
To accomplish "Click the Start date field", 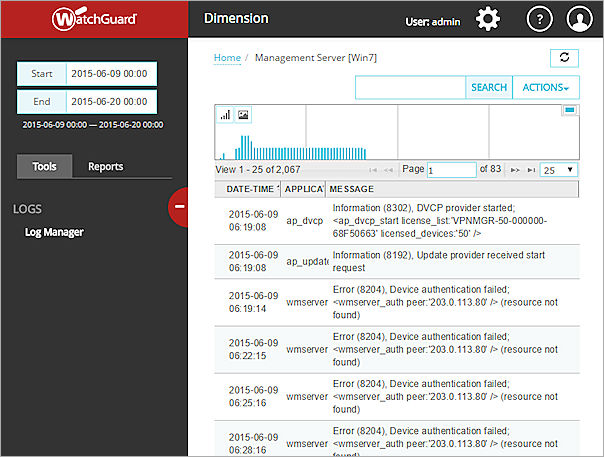I will point(110,74).
